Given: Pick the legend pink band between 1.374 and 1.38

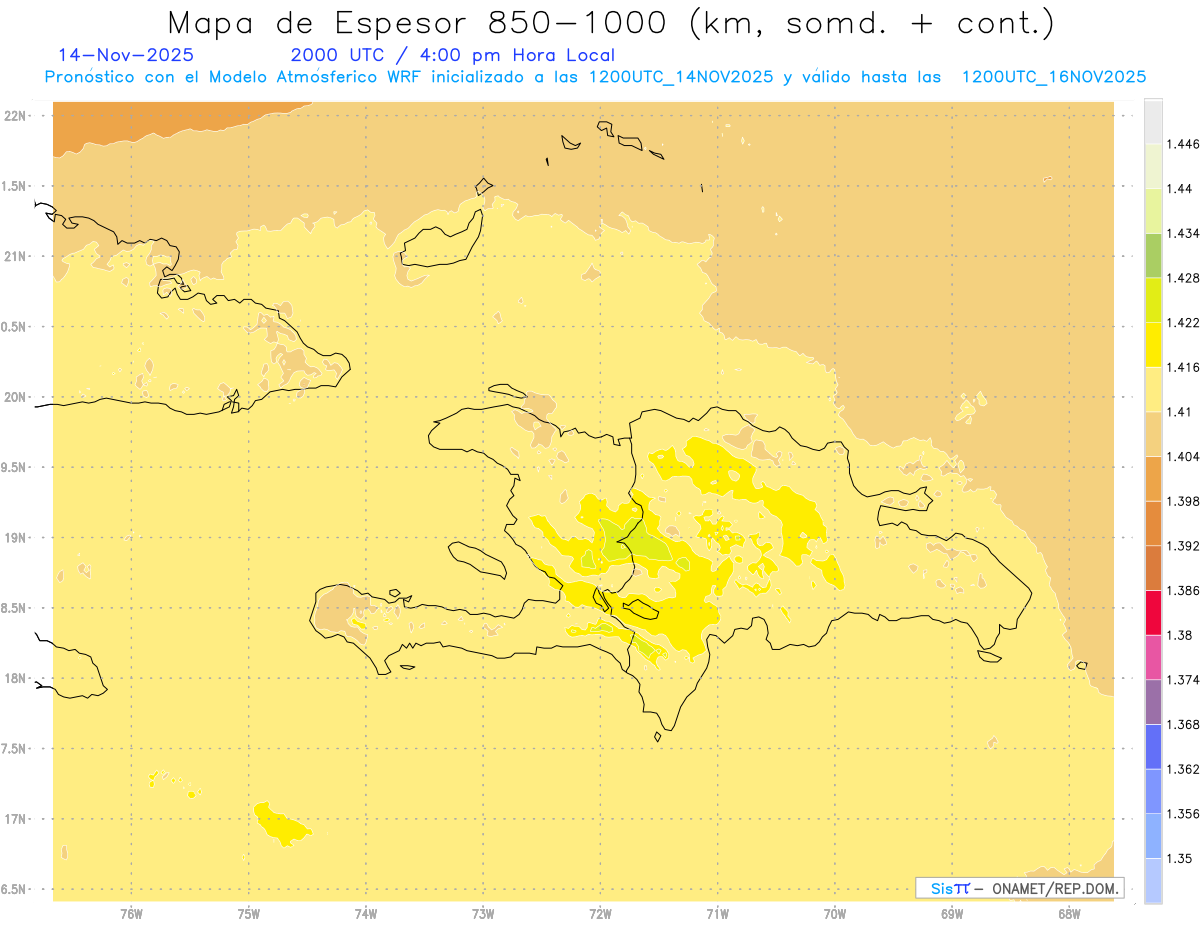Looking at the screenshot, I should click(1153, 657).
